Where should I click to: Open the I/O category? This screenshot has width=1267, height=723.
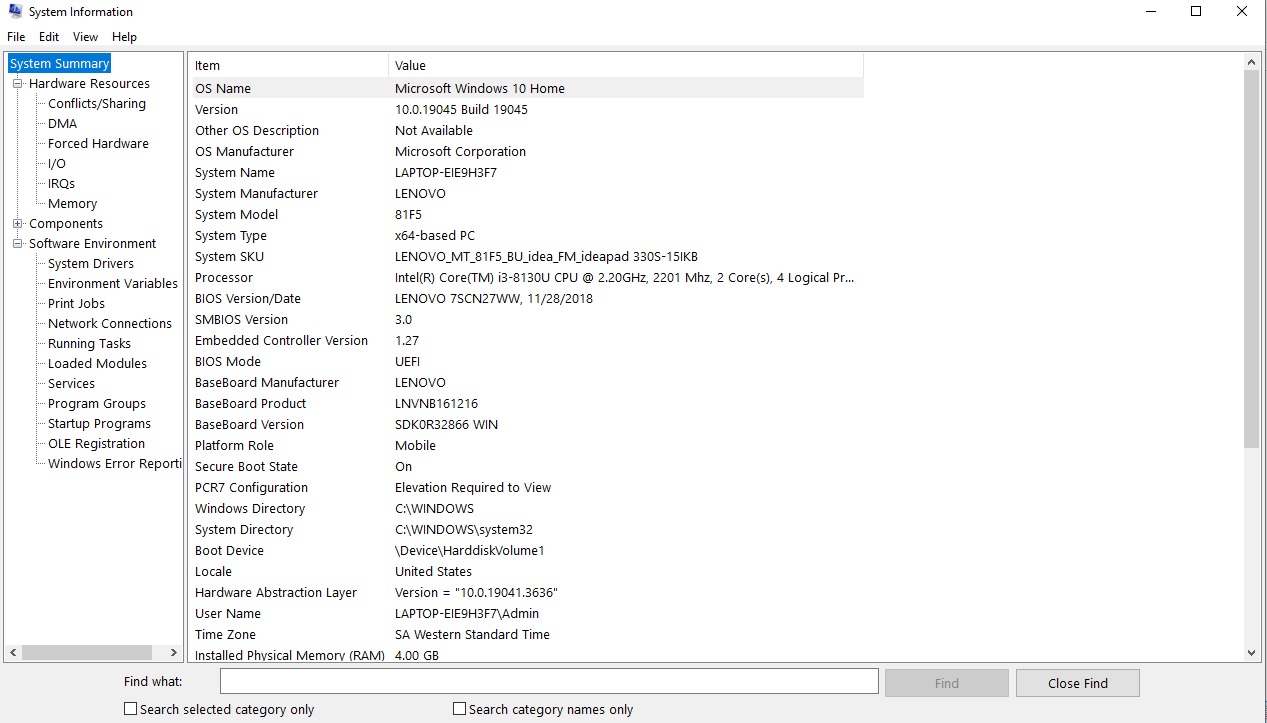(x=57, y=164)
